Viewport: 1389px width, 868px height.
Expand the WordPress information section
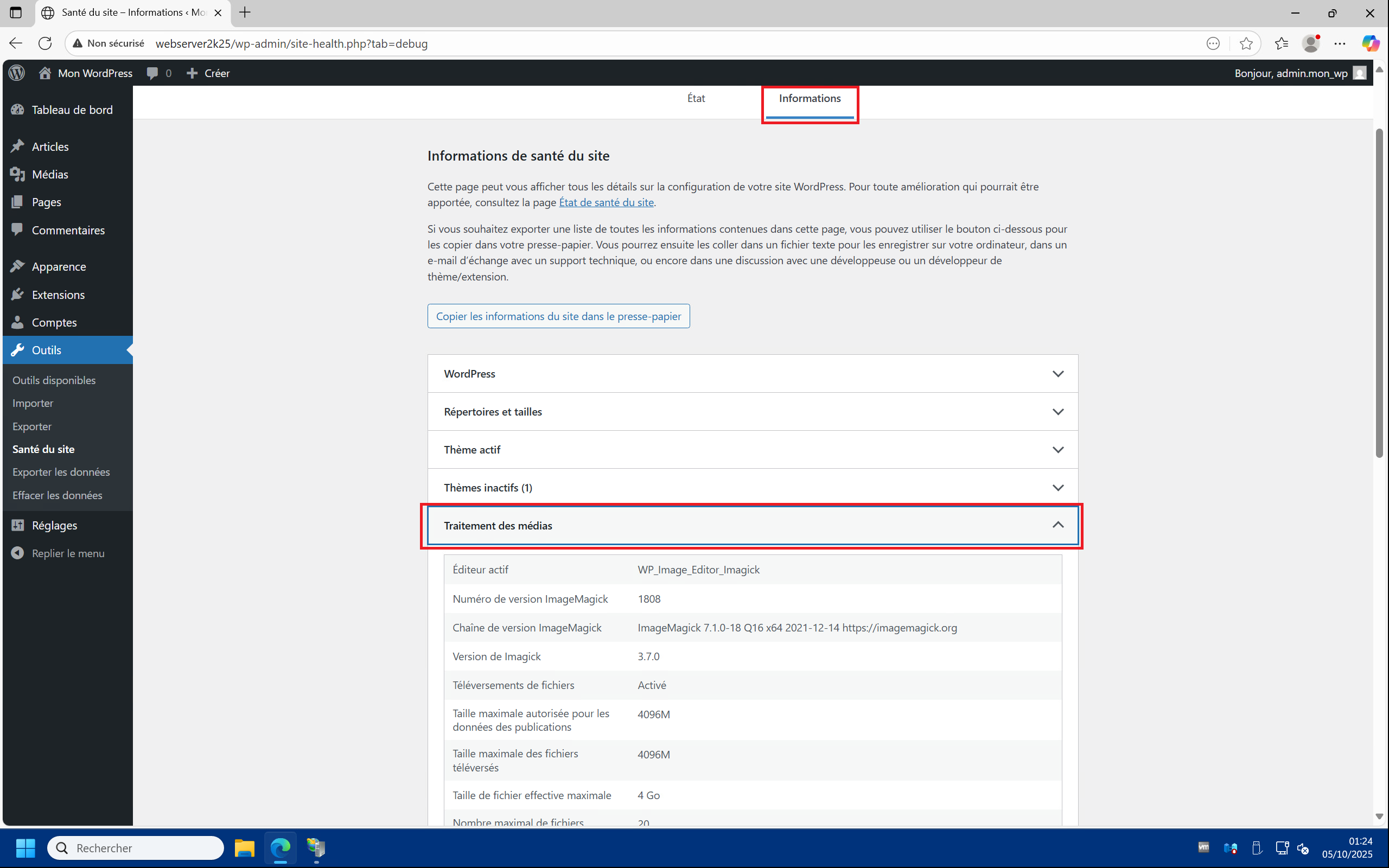pos(752,374)
